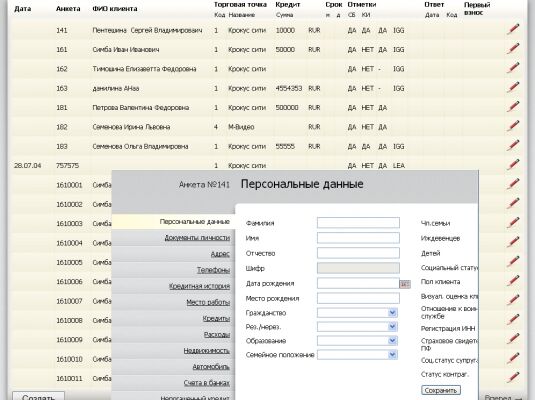Go to Автомобиль section
The image size is (535, 400).
(211, 367)
